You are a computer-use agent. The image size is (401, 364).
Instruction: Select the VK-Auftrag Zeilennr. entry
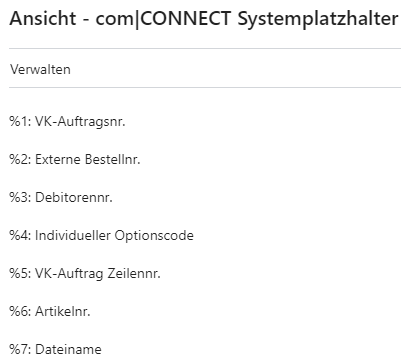click(x=85, y=273)
